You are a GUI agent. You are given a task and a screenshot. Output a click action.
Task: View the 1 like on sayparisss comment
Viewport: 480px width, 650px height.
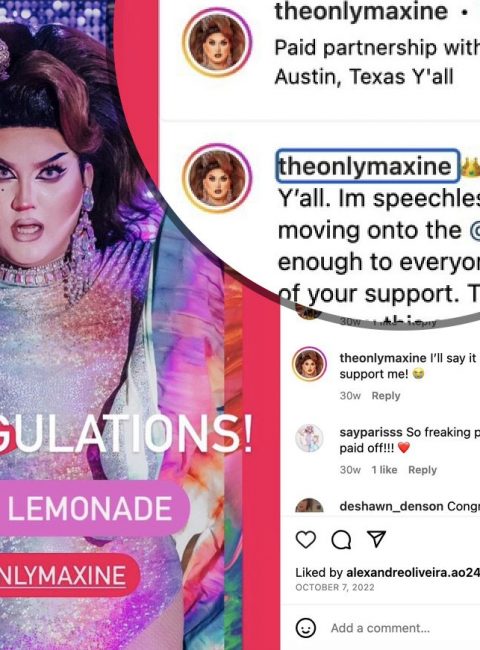pos(384,470)
